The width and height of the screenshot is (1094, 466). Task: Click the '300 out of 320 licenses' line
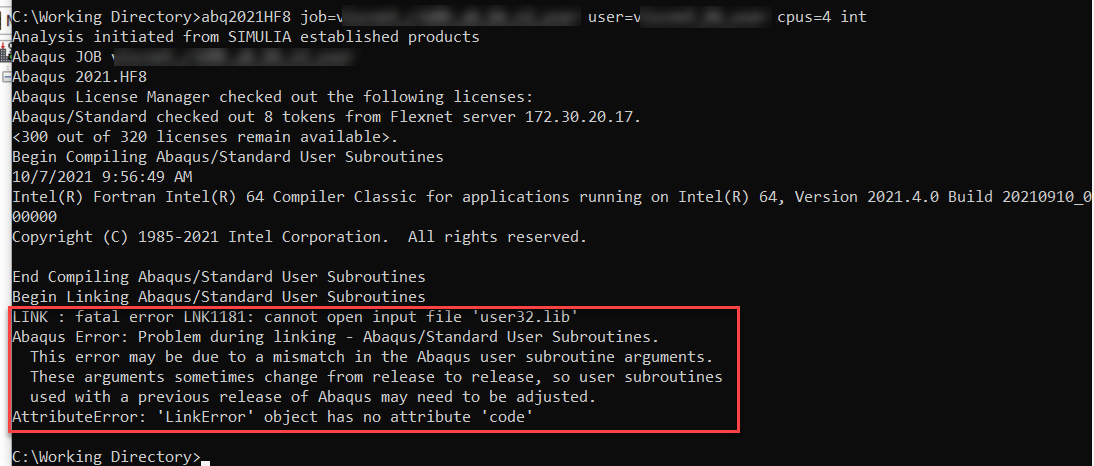click(x=204, y=137)
